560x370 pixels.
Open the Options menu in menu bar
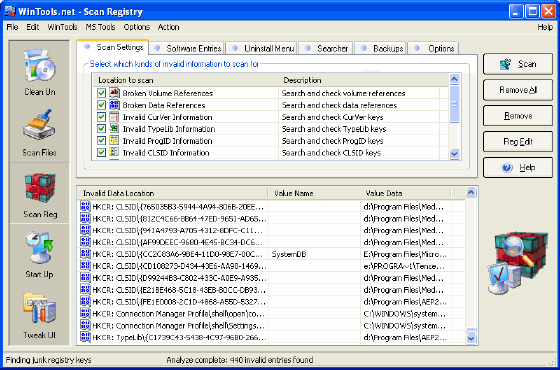point(137,27)
